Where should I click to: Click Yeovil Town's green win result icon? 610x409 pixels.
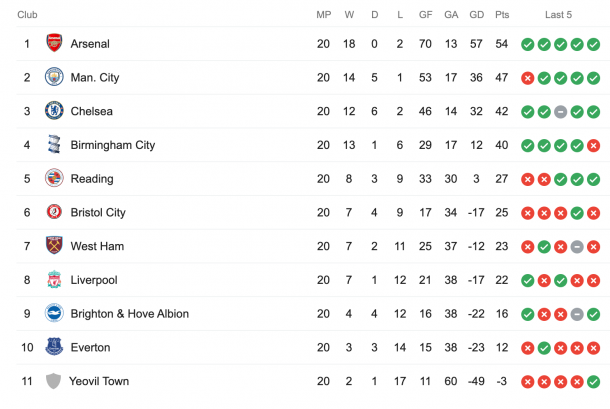pyautogui.click(x=593, y=382)
